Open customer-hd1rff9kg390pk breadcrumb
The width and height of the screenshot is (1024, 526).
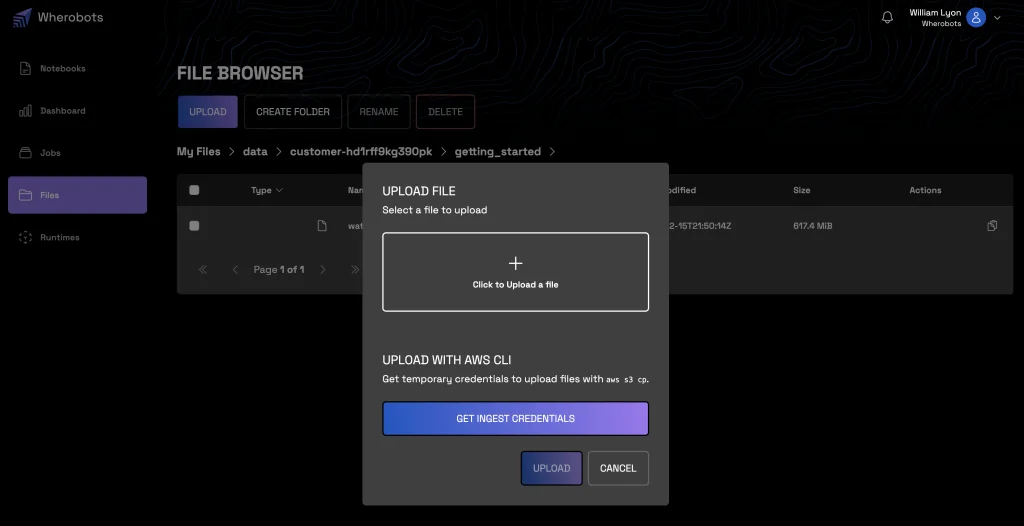pos(361,152)
